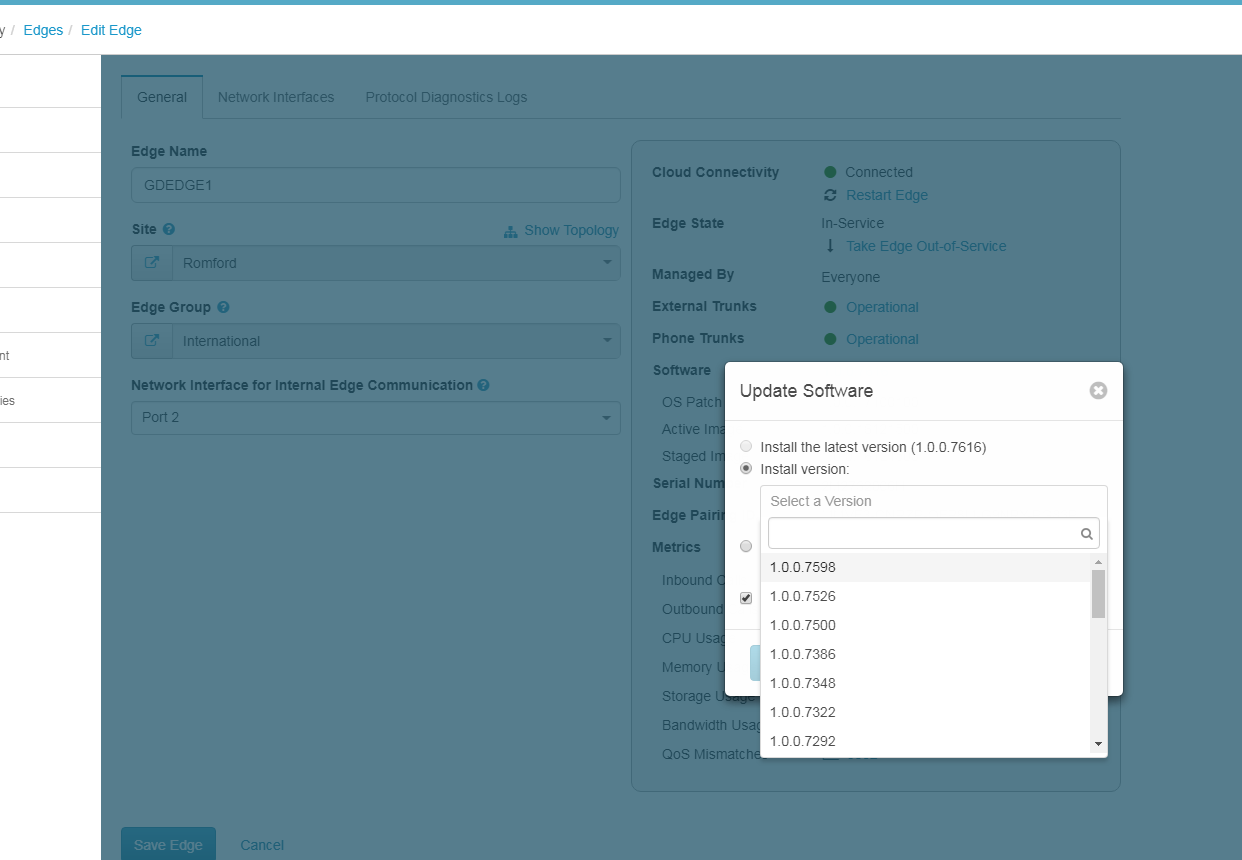Click the Edge Name input field
1242x860 pixels.
(376, 185)
